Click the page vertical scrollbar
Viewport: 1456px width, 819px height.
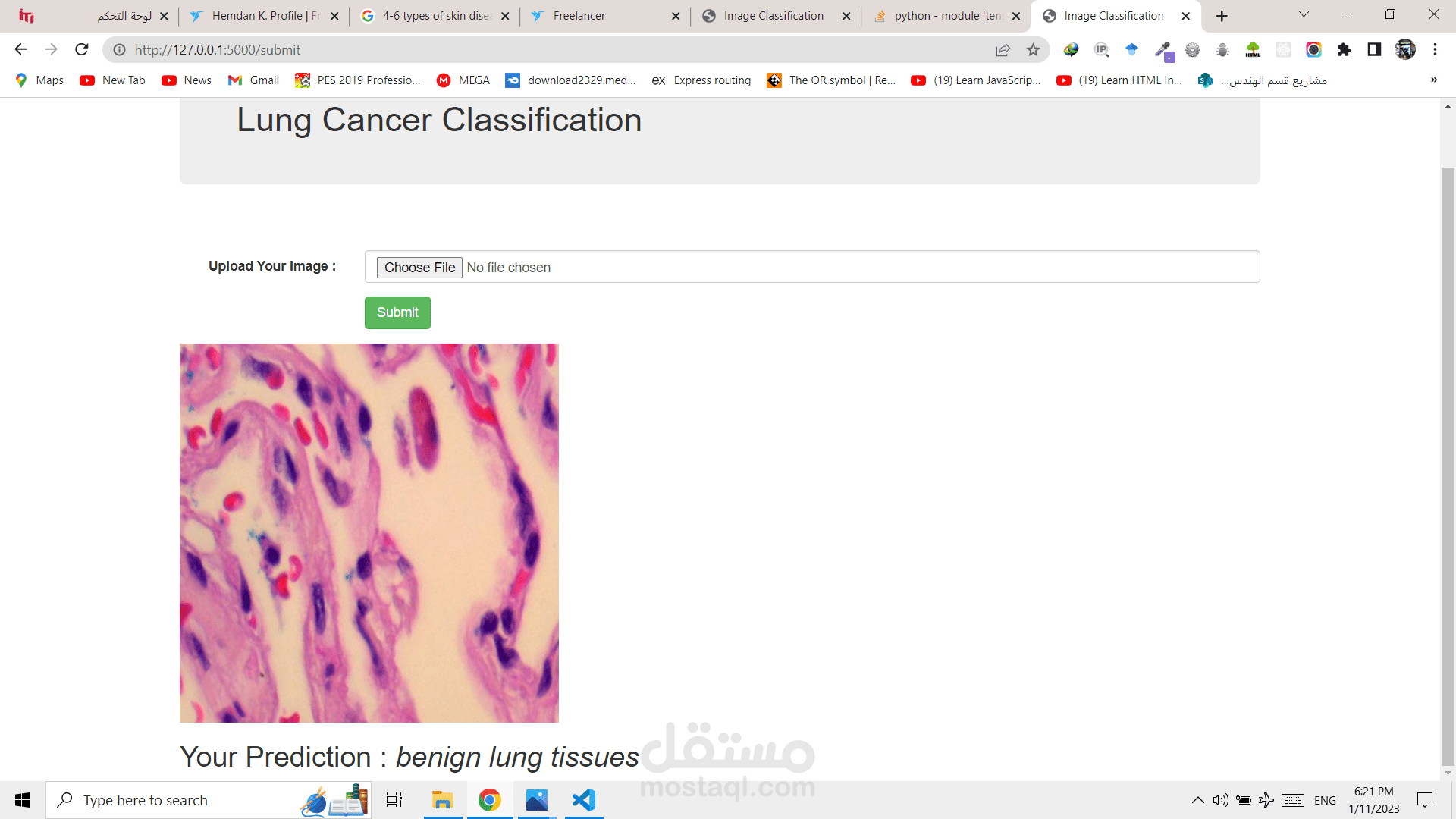point(1448,455)
